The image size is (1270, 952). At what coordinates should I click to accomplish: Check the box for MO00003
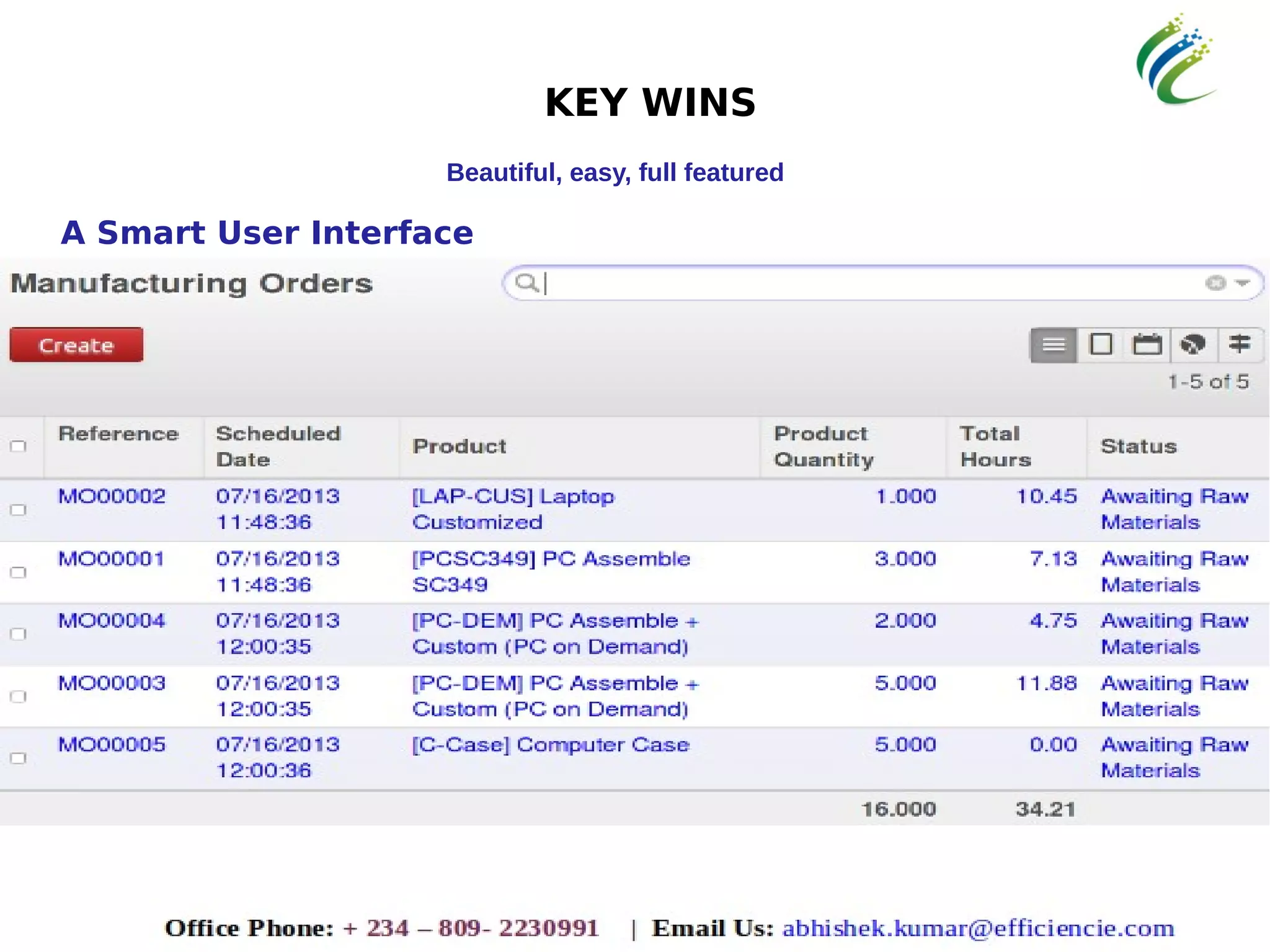coord(18,696)
